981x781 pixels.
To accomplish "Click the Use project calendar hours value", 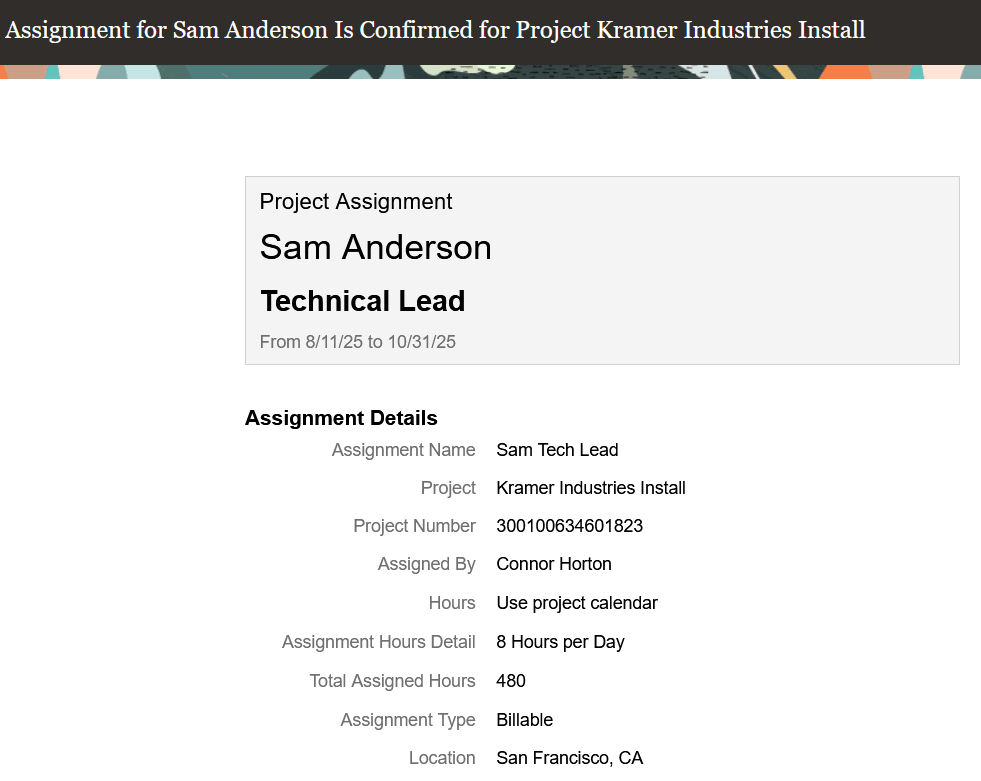I will 577,603.
